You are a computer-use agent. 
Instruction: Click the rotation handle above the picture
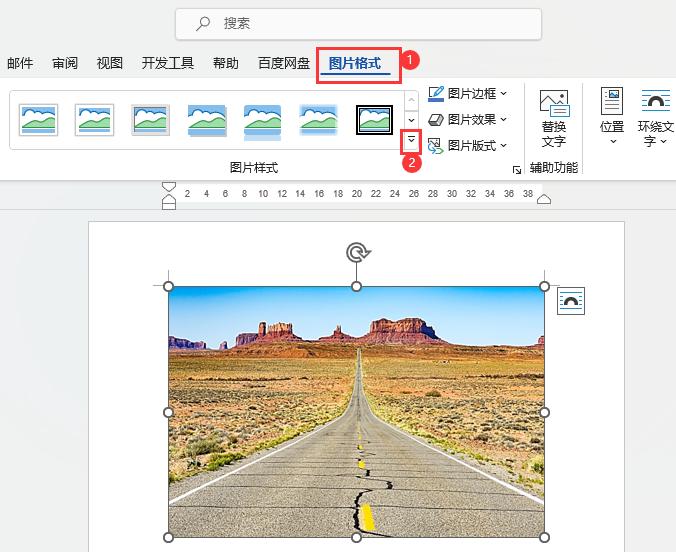point(357,253)
